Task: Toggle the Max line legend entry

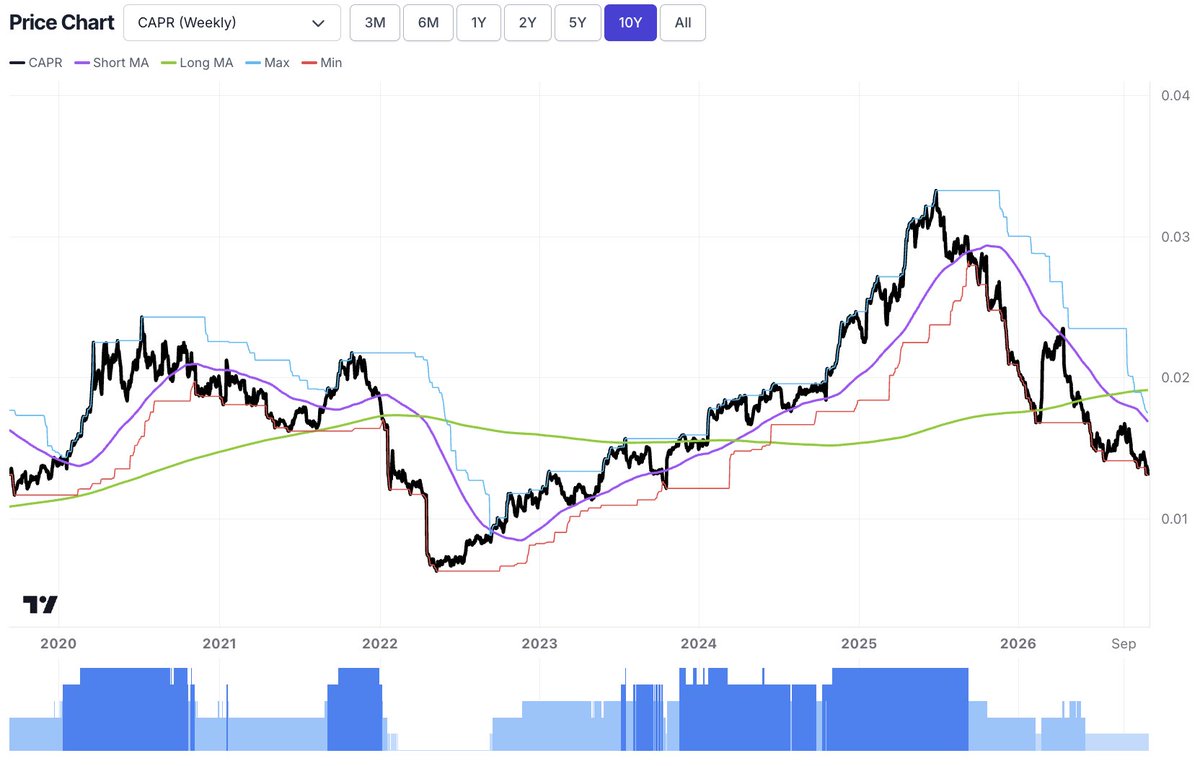Action: coord(267,63)
